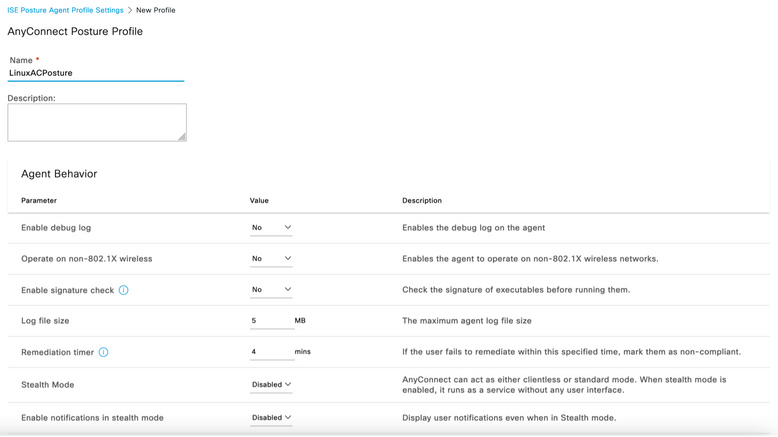Select the Enable debug log parameter label
This screenshot has height=437, width=778.
(56, 228)
